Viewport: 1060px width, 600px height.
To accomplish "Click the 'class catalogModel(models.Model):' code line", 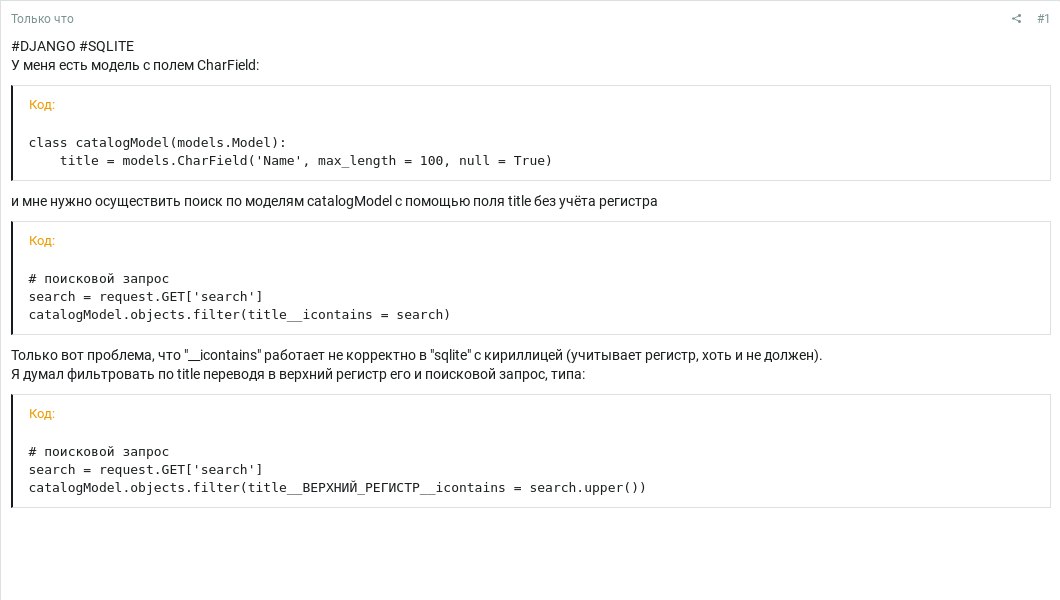I will pos(158,143).
